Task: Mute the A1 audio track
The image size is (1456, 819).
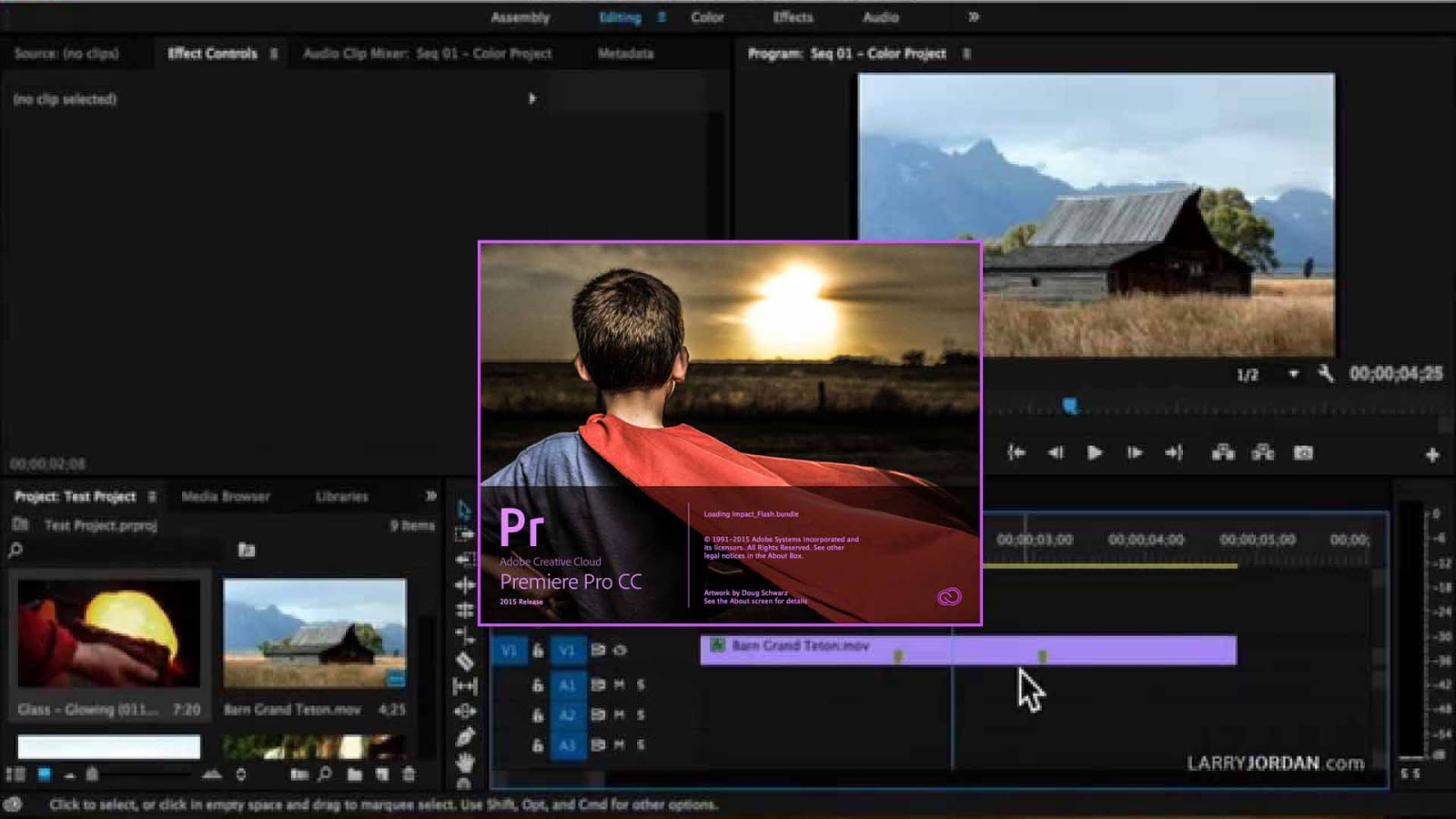Action: pyautogui.click(x=620, y=685)
